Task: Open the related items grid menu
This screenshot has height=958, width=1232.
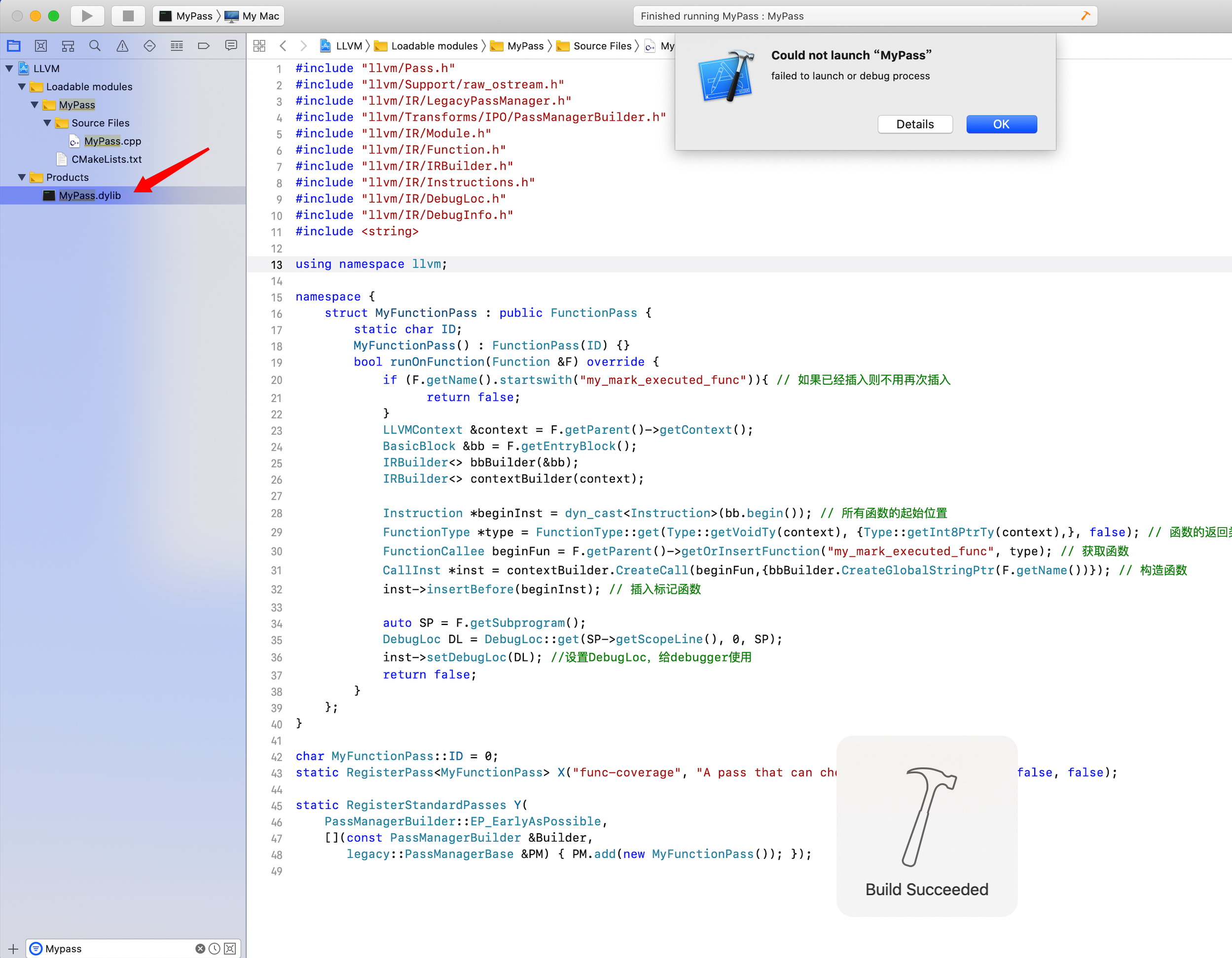Action: coord(259,46)
